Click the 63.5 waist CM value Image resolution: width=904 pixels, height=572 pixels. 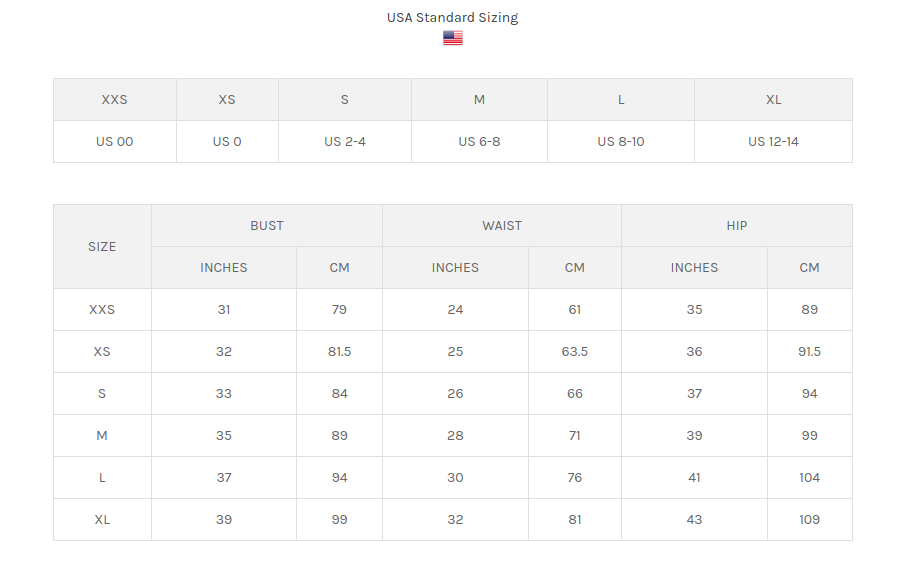click(x=575, y=352)
